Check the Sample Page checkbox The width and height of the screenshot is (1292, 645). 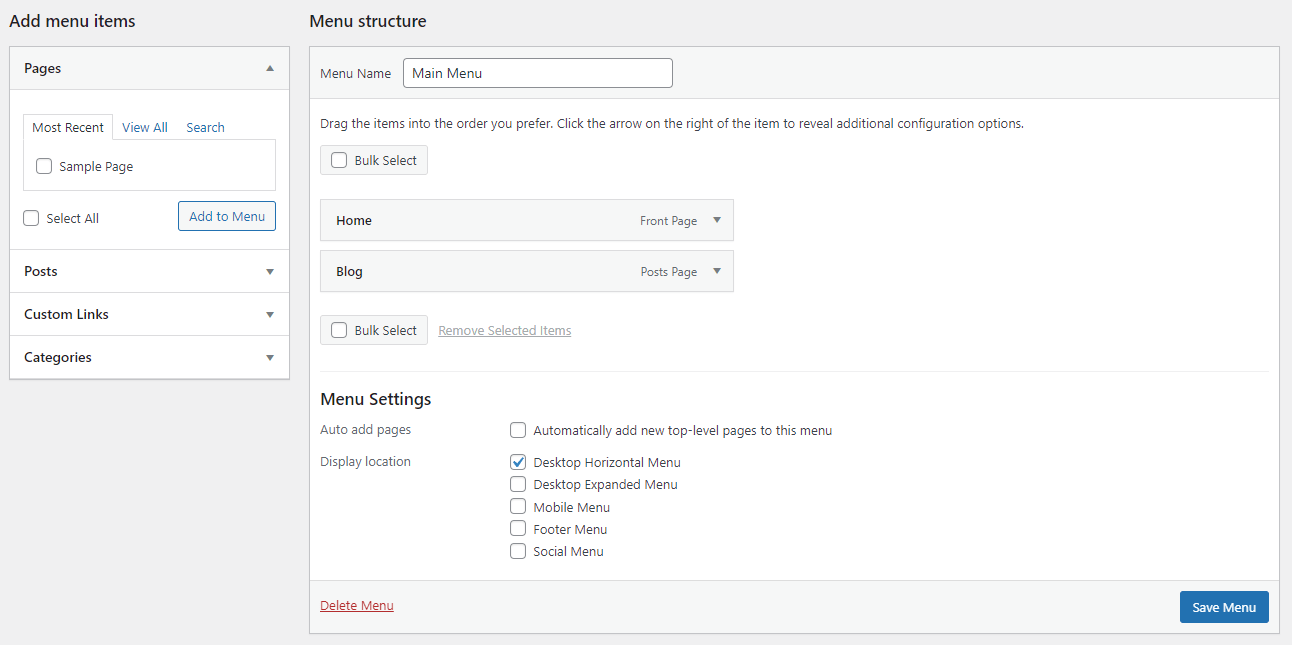[44, 167]
